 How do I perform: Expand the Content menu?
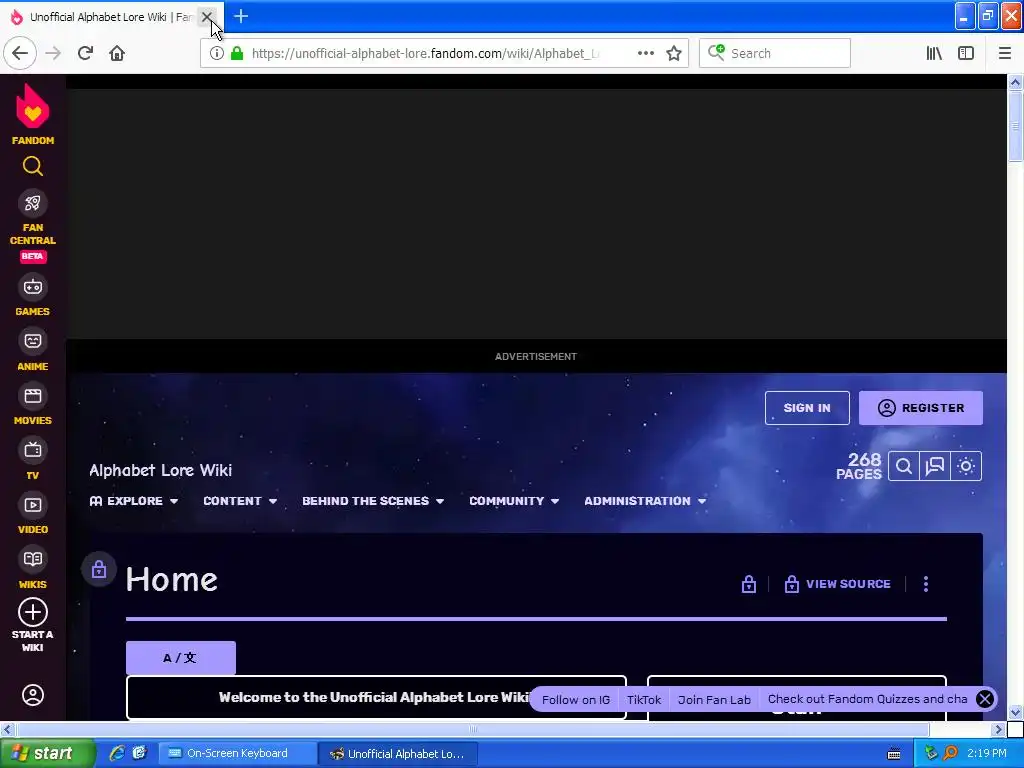pyautogui.click(x=240, y=501)
